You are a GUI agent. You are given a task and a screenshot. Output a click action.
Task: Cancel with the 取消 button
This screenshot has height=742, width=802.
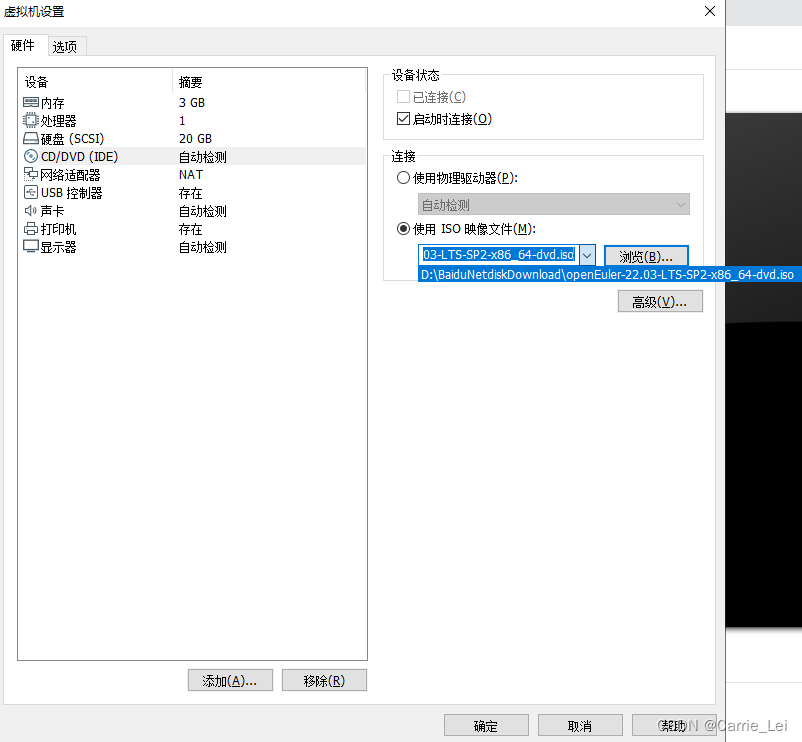[x=580, y=726]
